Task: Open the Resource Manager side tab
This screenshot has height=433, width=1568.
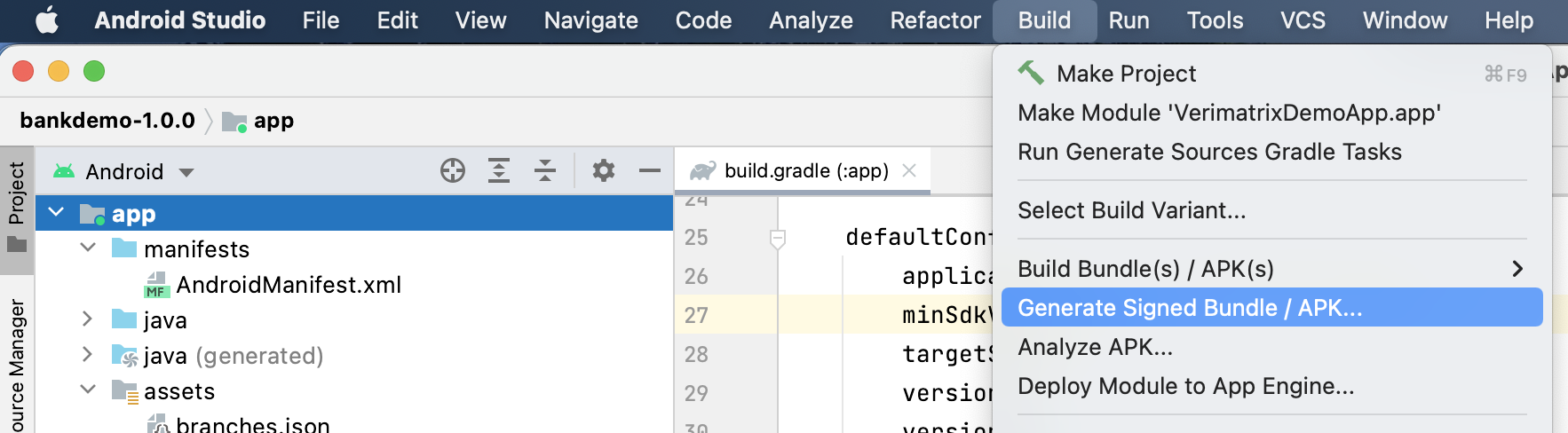Action: click(x=17, y=364)
